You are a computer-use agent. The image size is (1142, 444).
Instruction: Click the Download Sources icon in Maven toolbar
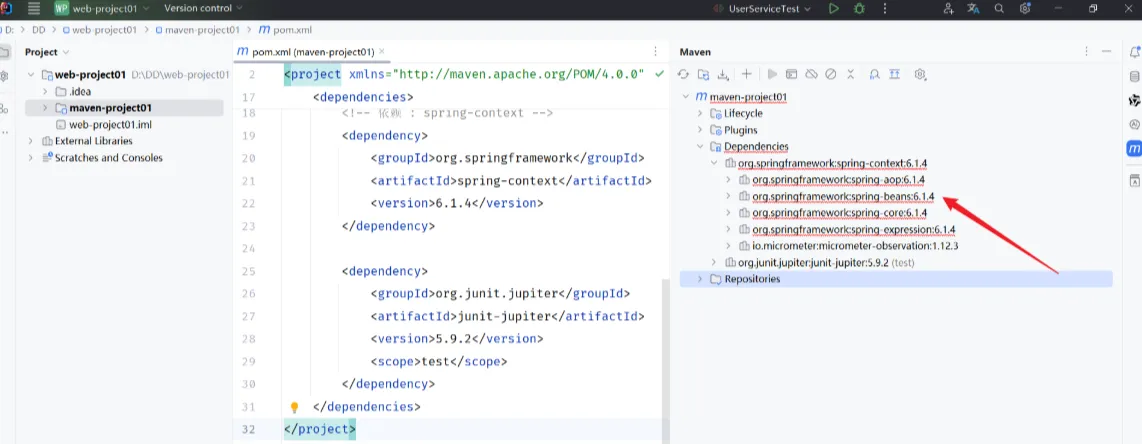[723, 74]
